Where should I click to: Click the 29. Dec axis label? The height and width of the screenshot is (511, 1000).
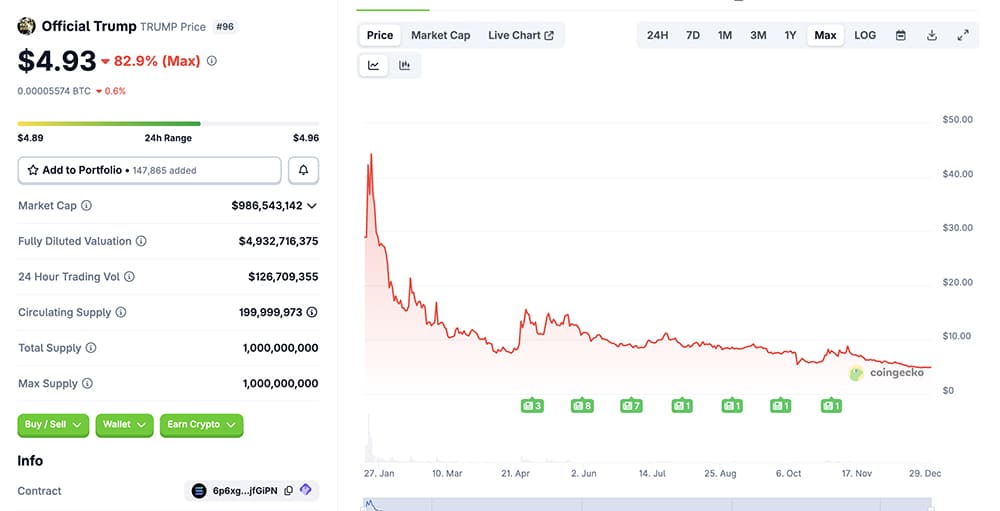925,473
